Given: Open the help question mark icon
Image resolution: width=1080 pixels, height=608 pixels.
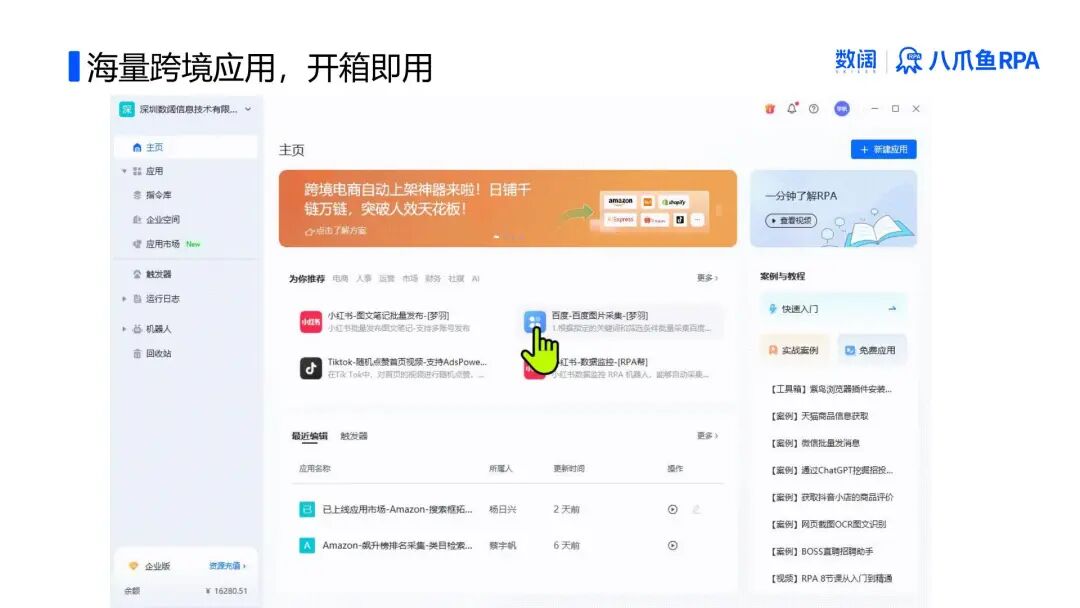Looking at the screenshot, I should [x=812, y=108].
